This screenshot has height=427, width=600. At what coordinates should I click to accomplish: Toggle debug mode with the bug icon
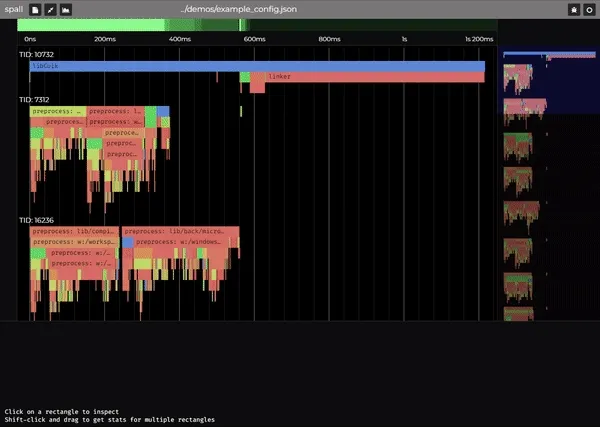(574, 10)
